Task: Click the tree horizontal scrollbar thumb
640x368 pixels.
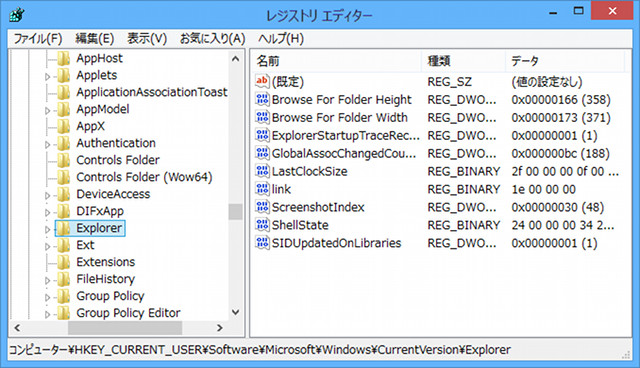Action: [125, 328]
